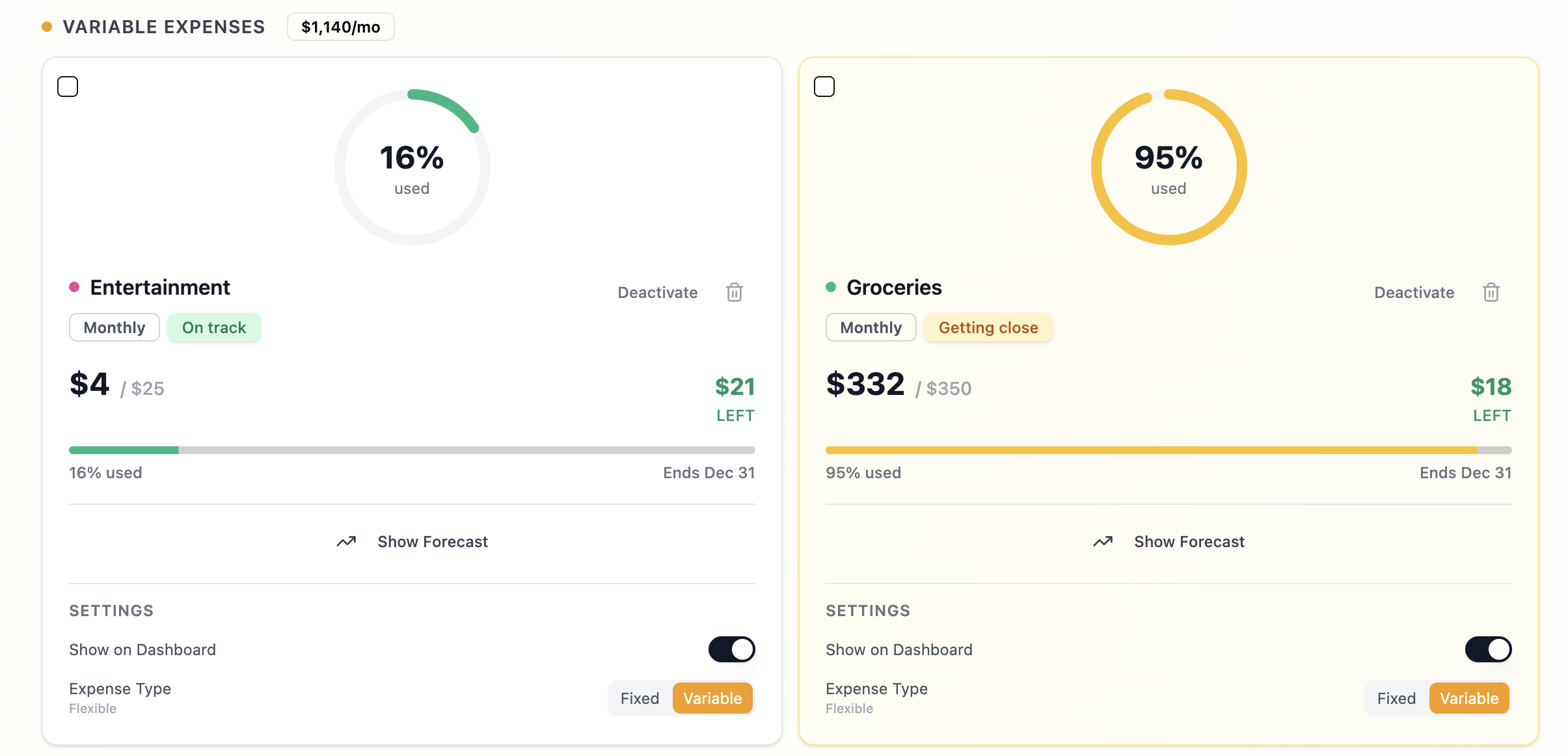The image size is (1568, 756).
Task: Click the orange Variable Expenses bullet icon
Action: pos(46,26)
